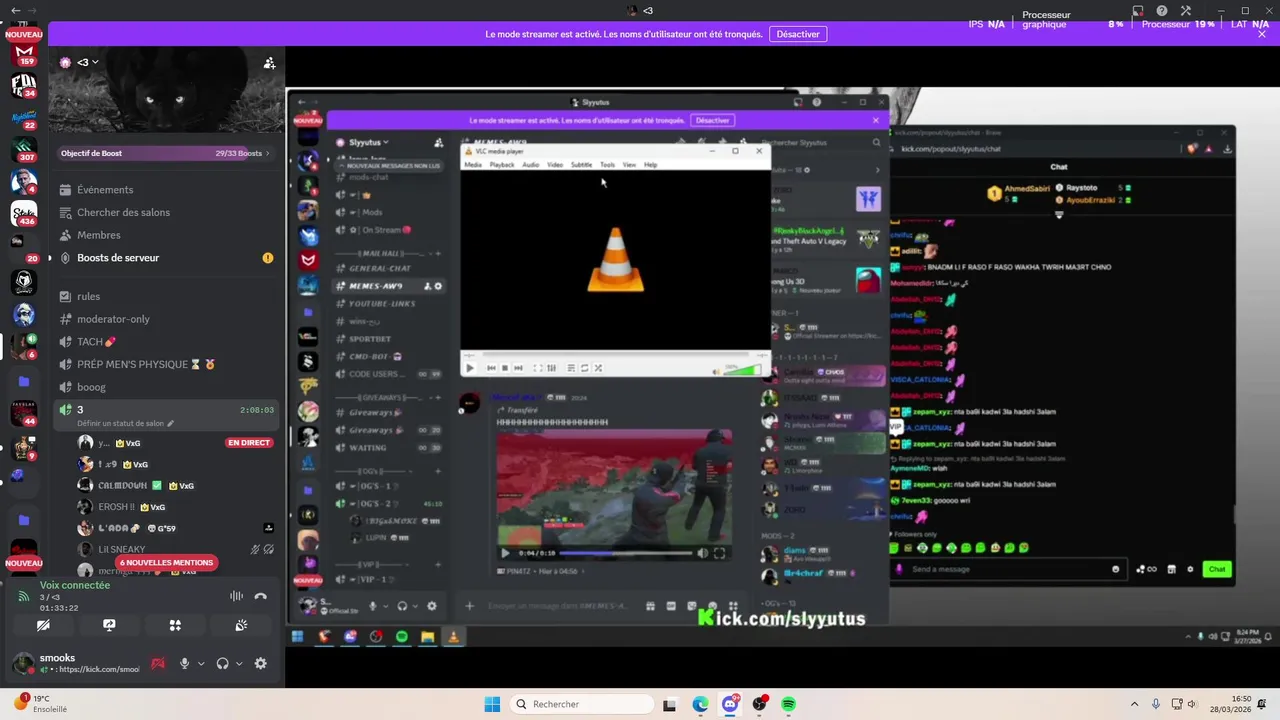The image size is (1280, 720).
Task: Open microphone input options arrow
Action: [x=201, y=664]
